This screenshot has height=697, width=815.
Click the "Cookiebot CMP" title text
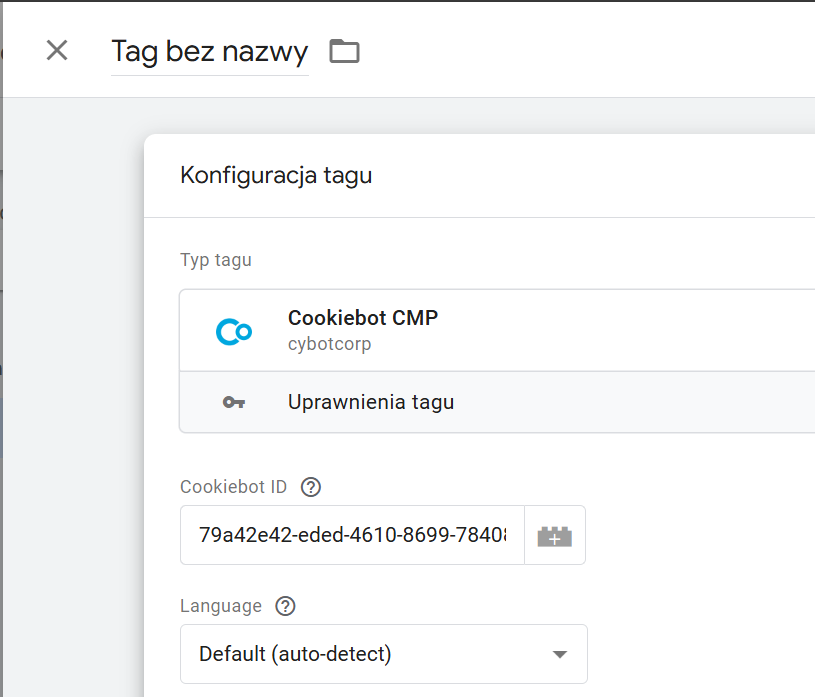[363, 318]
